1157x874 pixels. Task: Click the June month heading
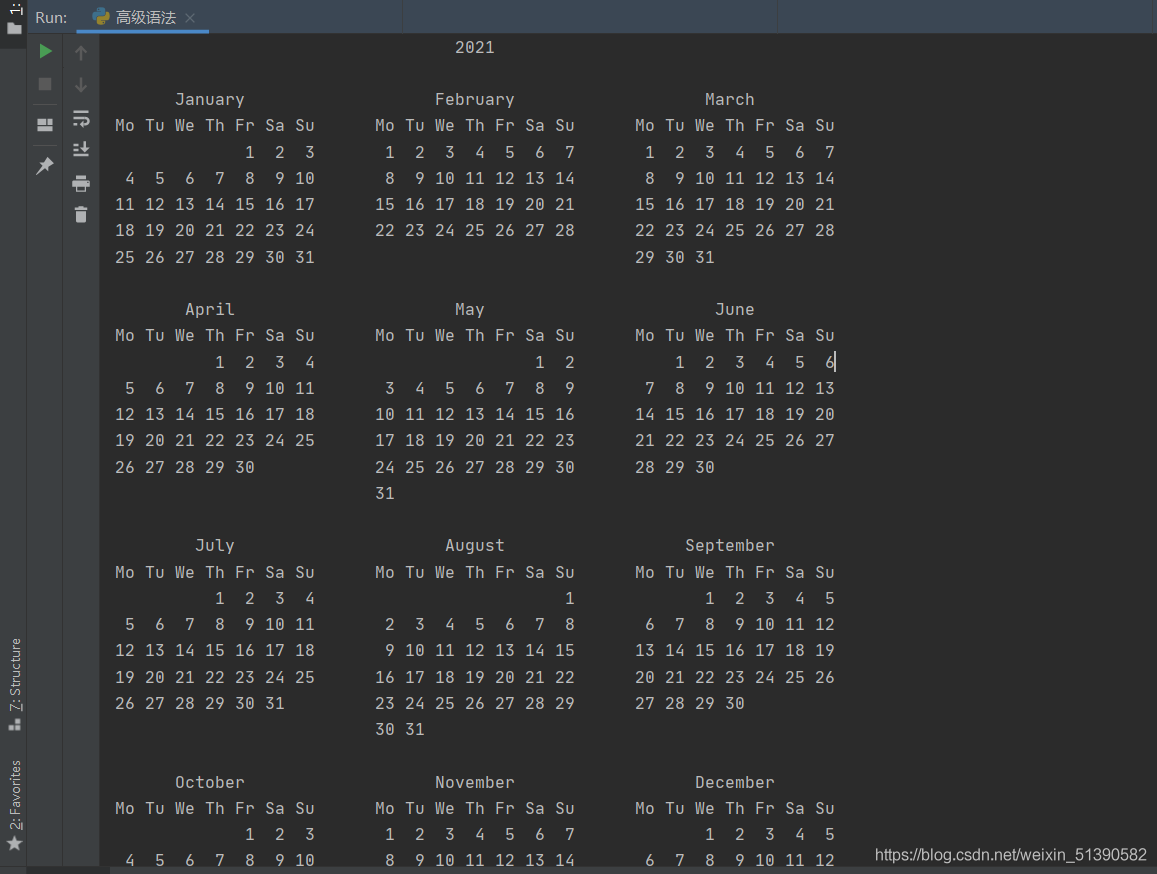(734, 309)
